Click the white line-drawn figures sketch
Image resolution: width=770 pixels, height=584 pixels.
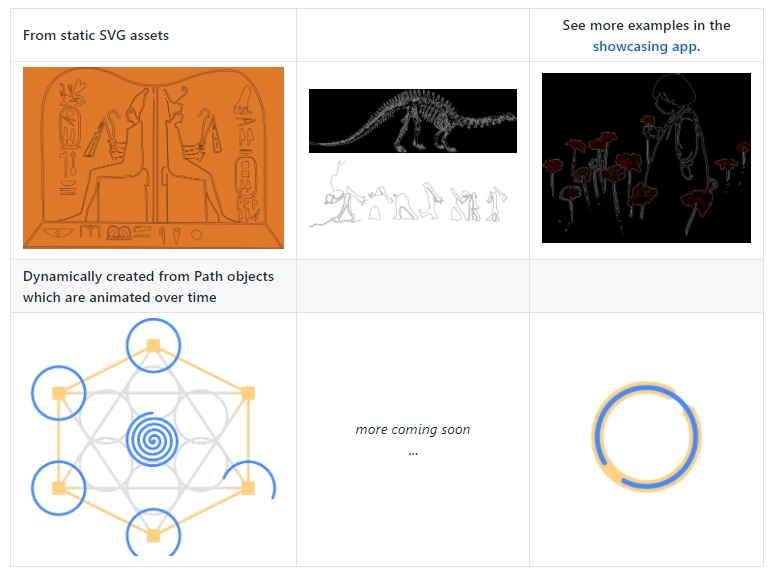pos(409,194)
